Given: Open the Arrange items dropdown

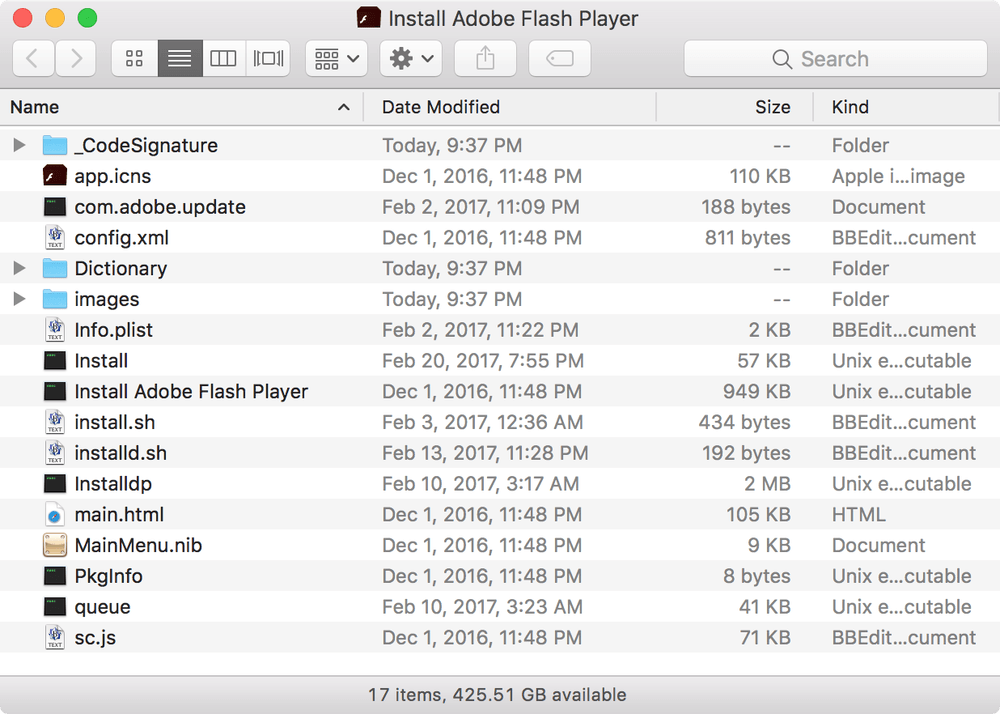Looking at the screenshot, I should (x=336, y=59).
